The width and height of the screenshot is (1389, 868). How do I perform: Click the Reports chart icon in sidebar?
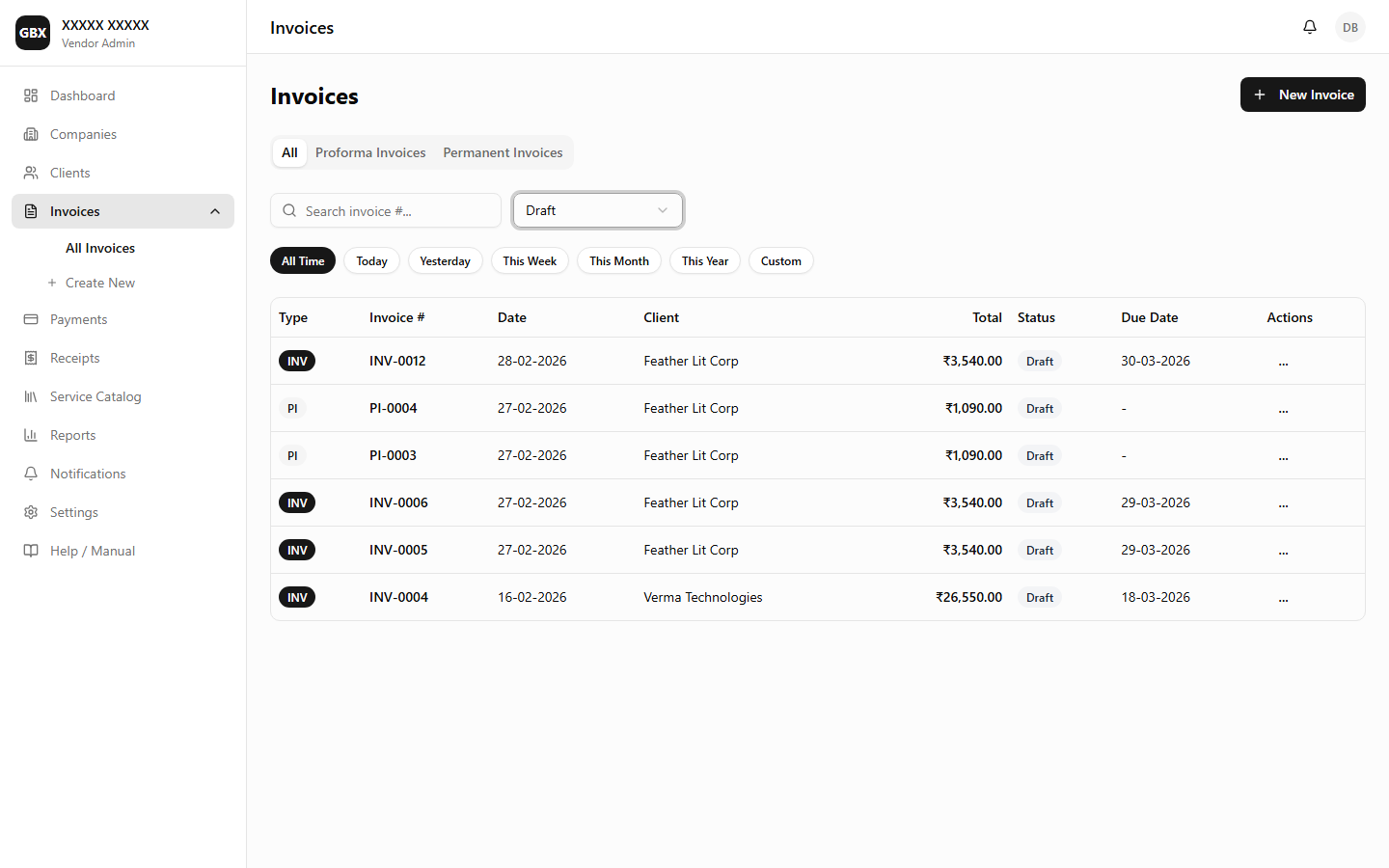31,435
